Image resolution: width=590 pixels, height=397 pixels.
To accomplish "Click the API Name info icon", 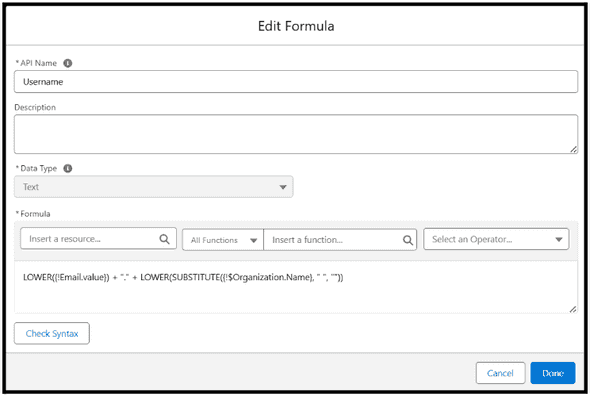I will click(67, 63).
